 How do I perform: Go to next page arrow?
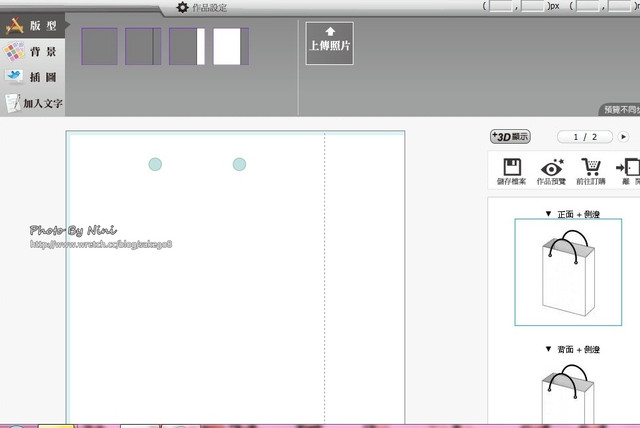tap(623, 137)
